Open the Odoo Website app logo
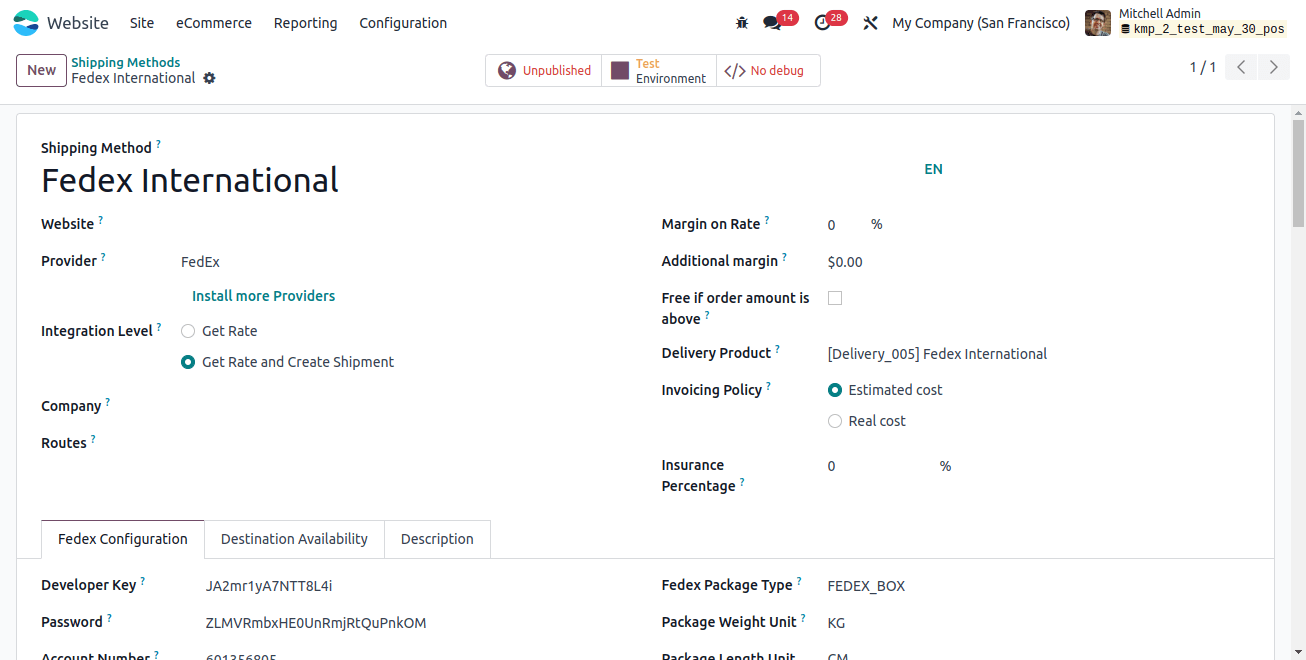Image resolution: width=1306 pixels, height=660 pixels. pyautogui.click(x=26, y=23)
